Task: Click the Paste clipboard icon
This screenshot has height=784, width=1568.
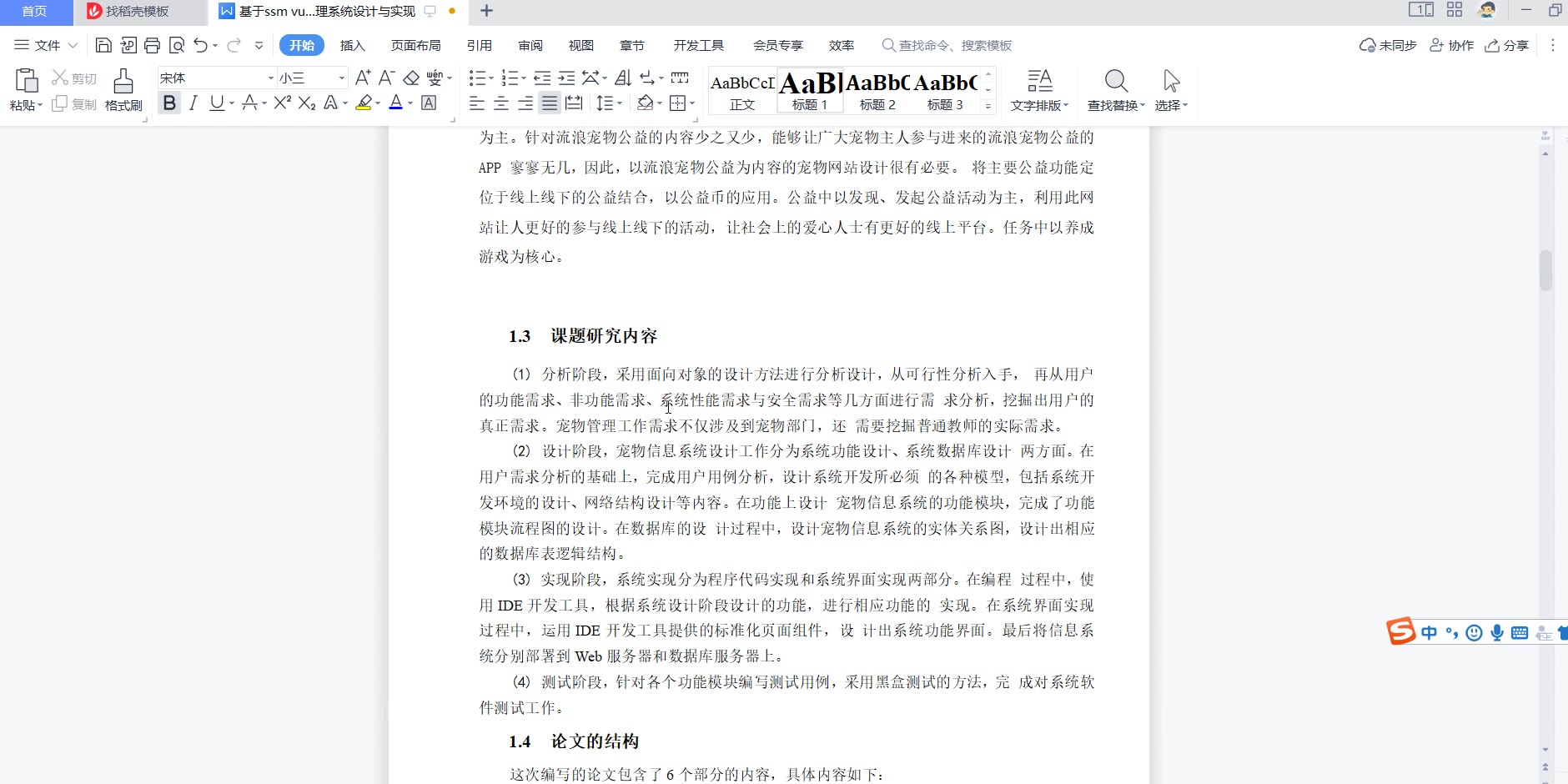Action: pyautogui.click(x=27, y=81)
